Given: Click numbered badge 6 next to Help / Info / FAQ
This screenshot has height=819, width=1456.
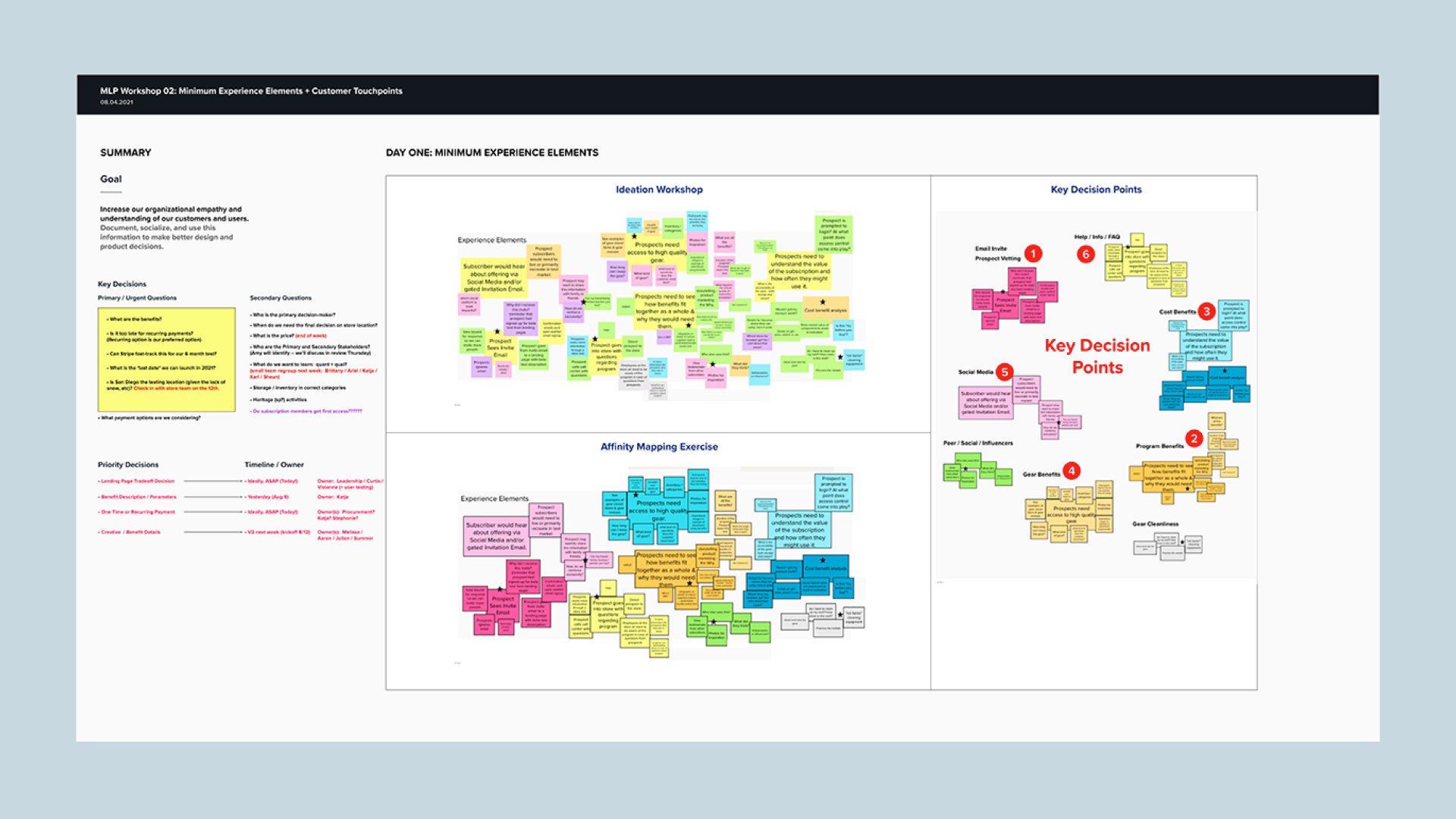Looking at the screenshot, I should tap(1085, 255).
